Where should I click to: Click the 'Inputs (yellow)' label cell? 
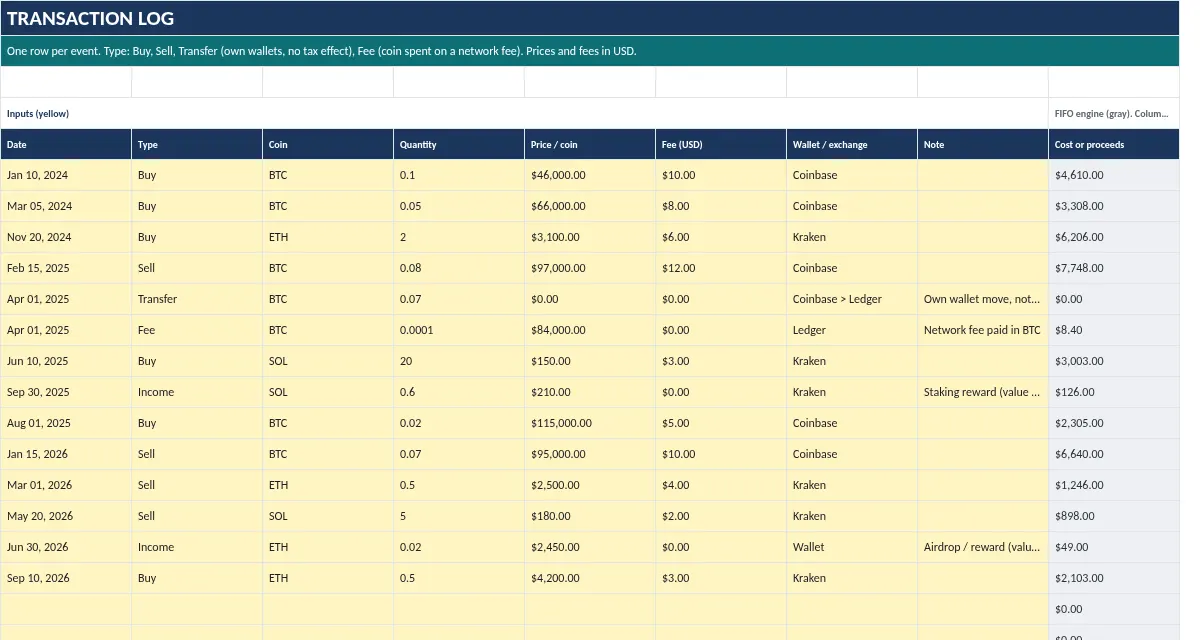(524, 113)
